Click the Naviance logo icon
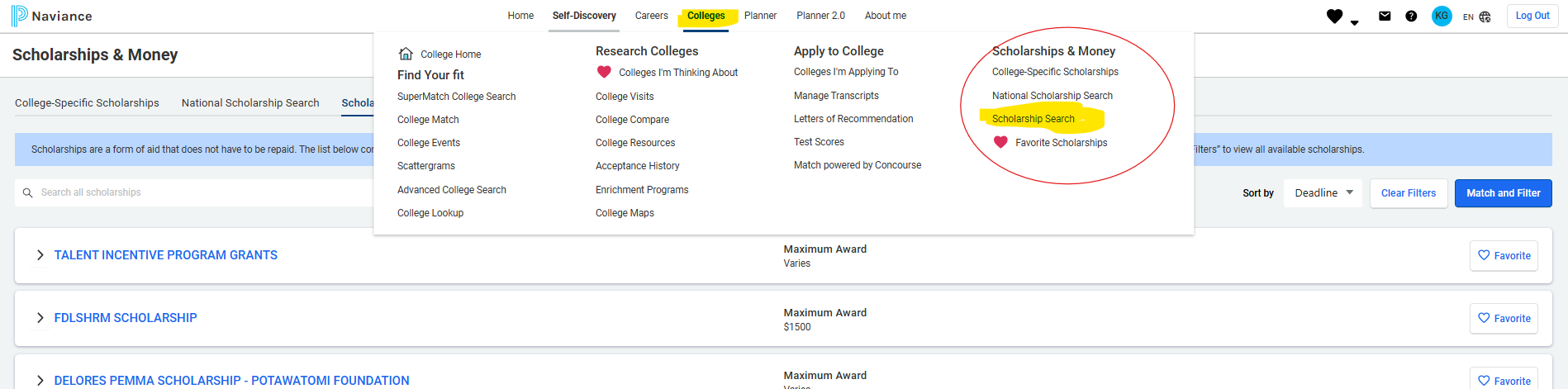Image resolution: width=1568 pixels, height=389 pixels. 19,16
